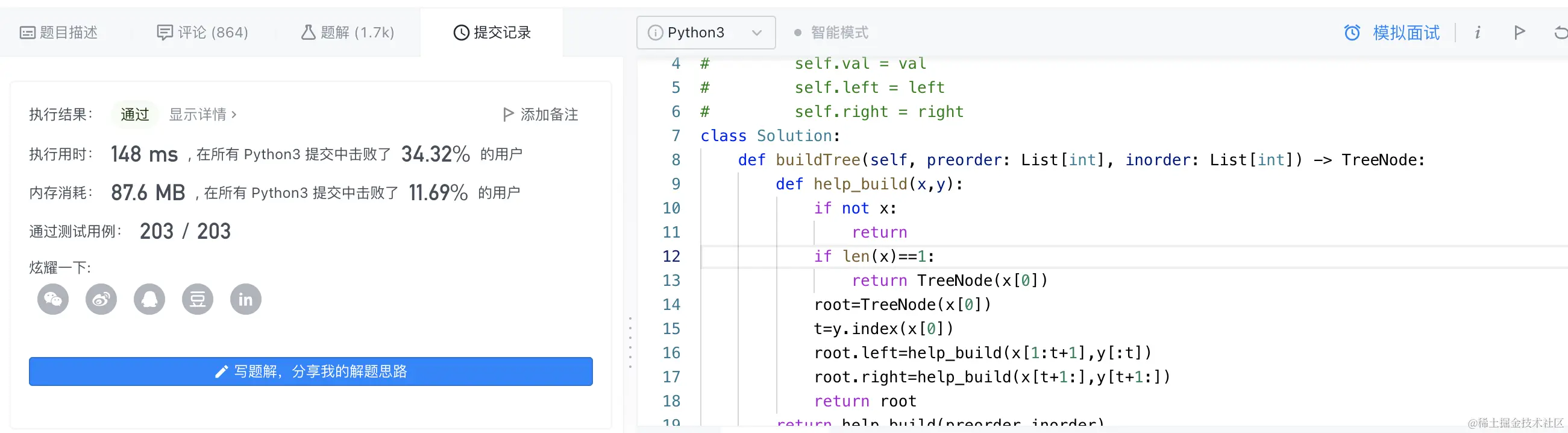Click the 203 / 203 test cases text
This screenshot has height=433, width=1568.
[185, 232]
